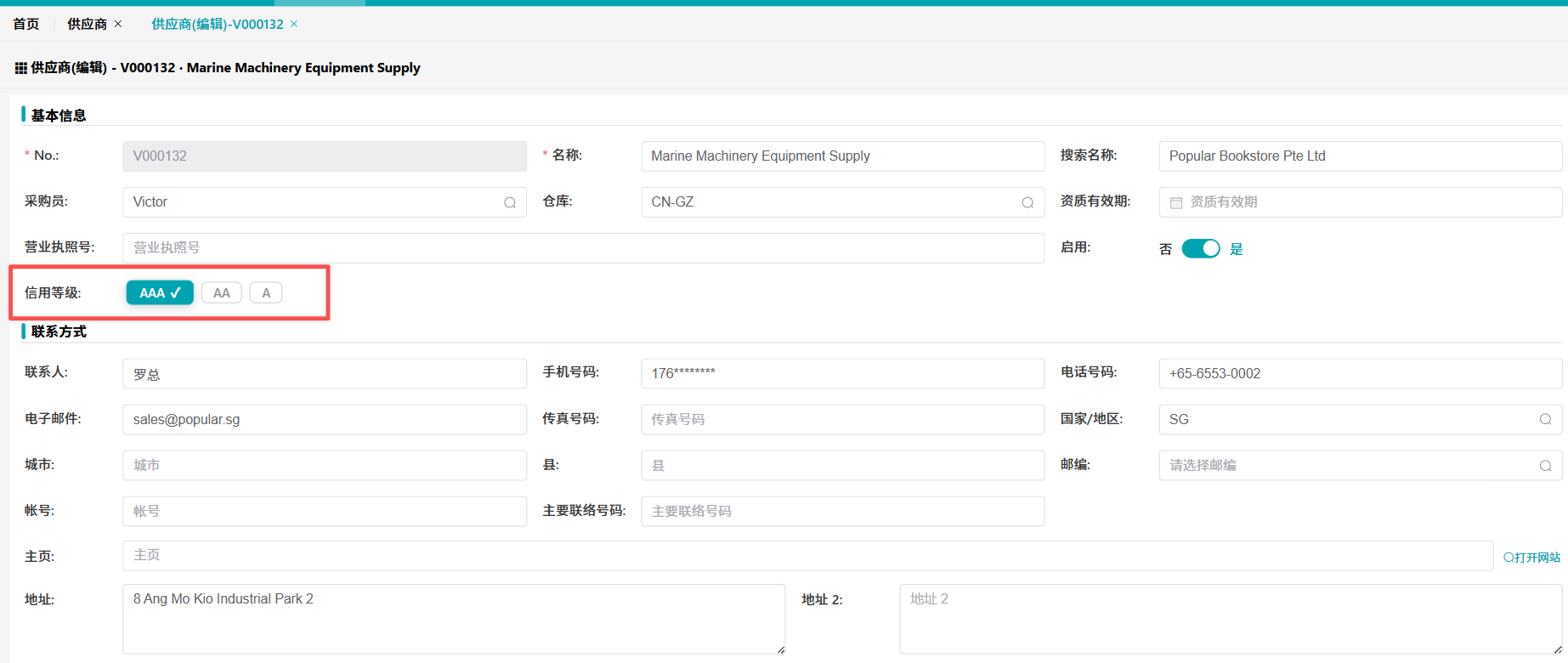
Task: Close the 供应商(编辑)-V000132 tab
Action: tap(294, 24)
